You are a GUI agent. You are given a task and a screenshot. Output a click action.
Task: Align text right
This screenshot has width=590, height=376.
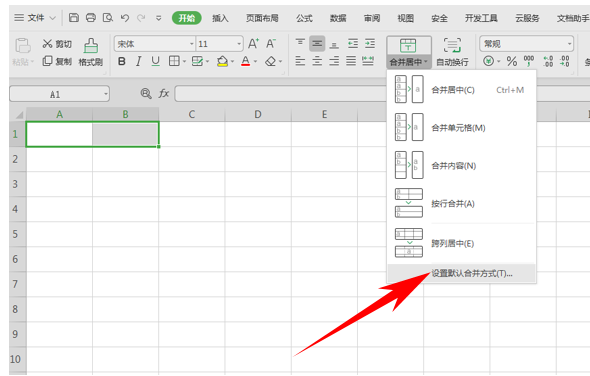coord(334,61)
